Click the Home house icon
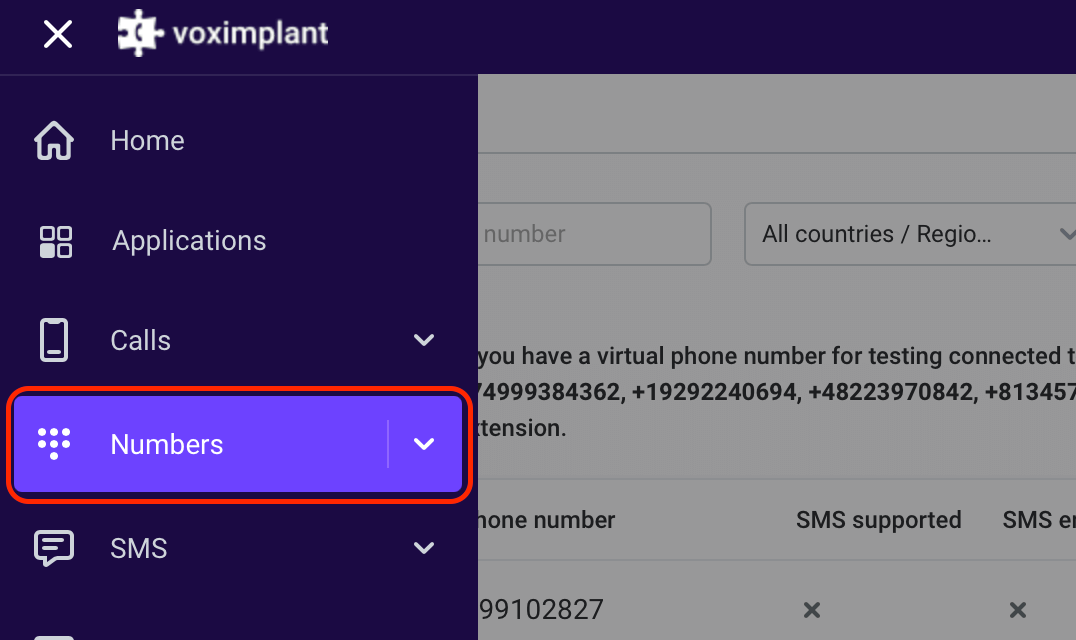Image resolution: width=1076 pixels, height=640 pixels. pyautogui.click(x=52, y=140)
